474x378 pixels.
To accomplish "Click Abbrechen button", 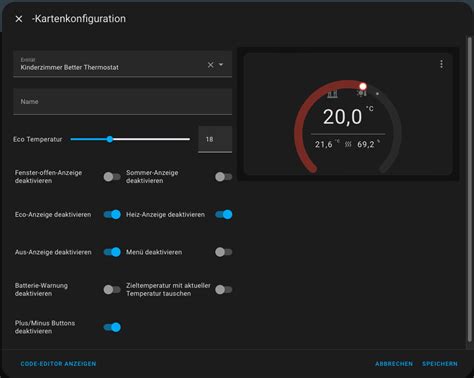I will click(x=394, y=364).
